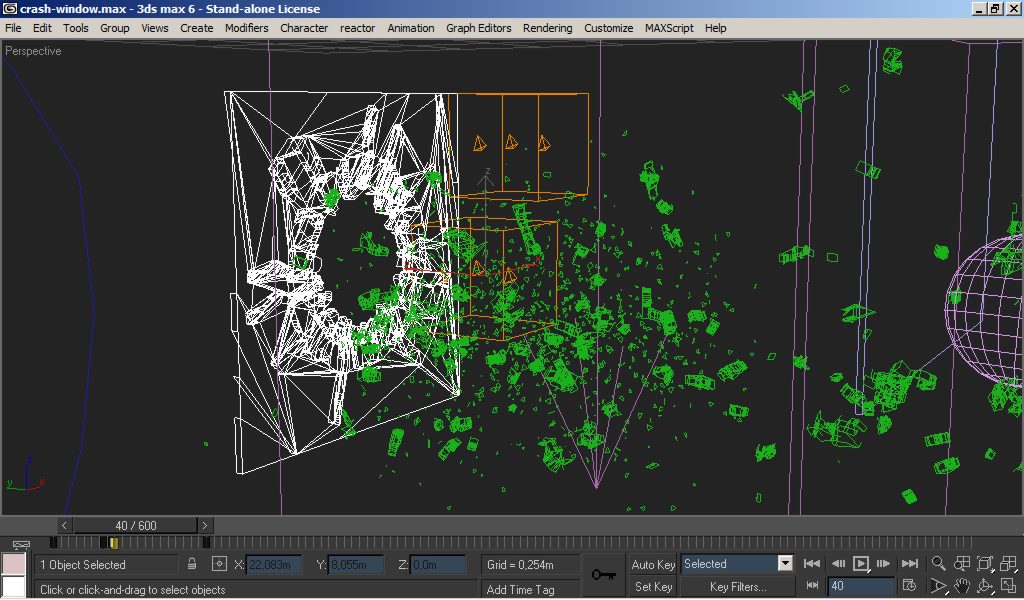Open the Animation menu
This screenshot has width=1024, height=600.
[x=410, y=28]
